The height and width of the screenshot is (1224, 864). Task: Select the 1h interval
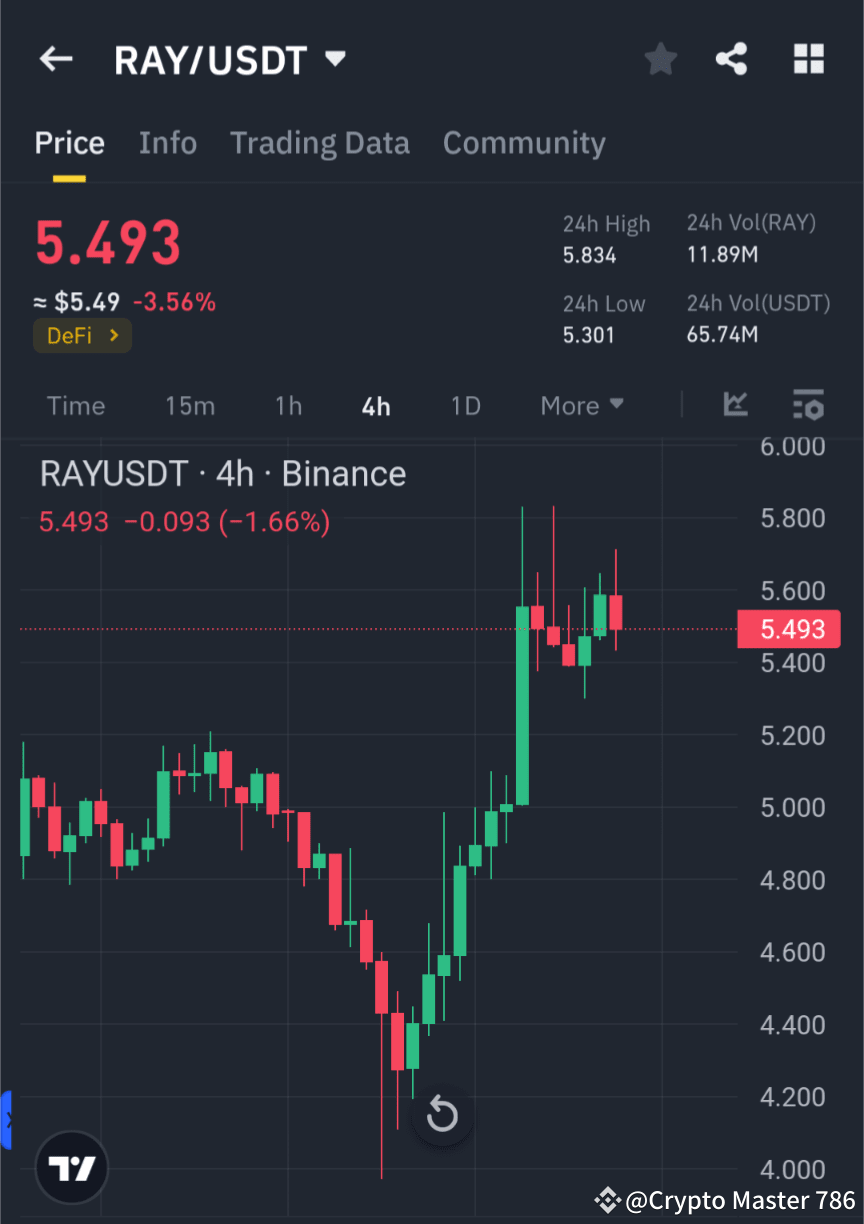pyautogui.click(x=288, y=406)
